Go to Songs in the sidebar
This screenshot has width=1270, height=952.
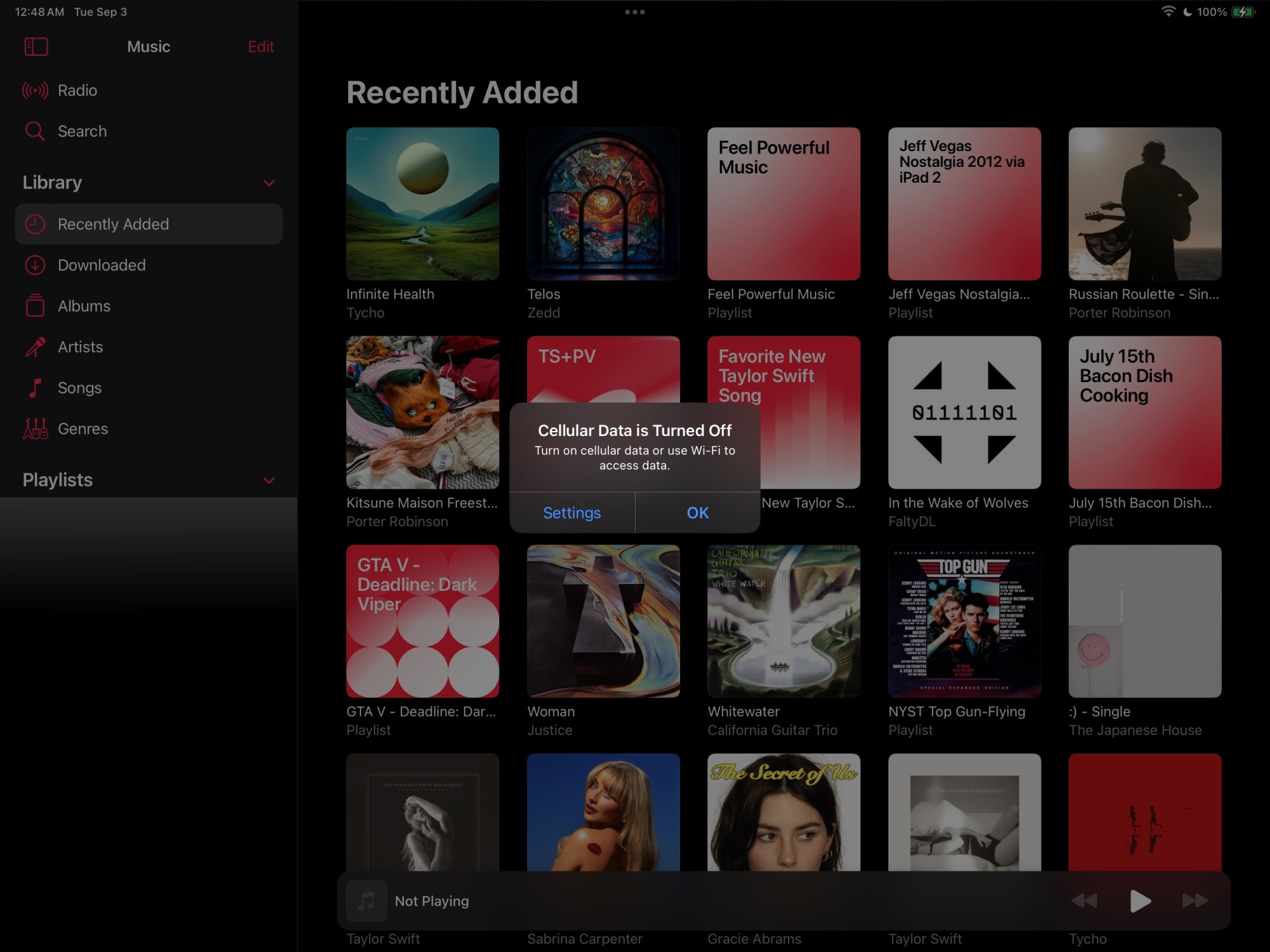coord(79,388)
